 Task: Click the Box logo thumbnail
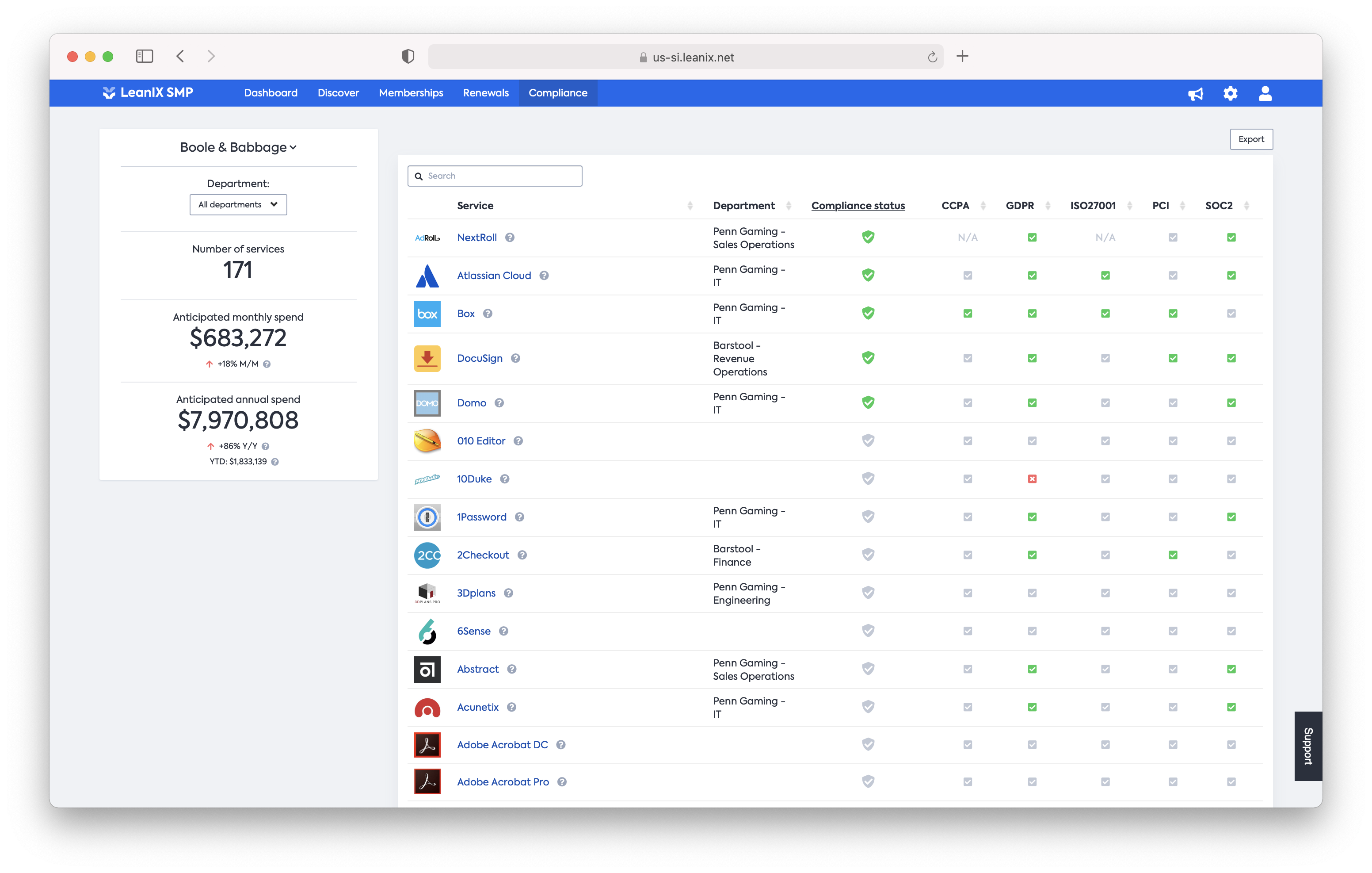[427, 314]
